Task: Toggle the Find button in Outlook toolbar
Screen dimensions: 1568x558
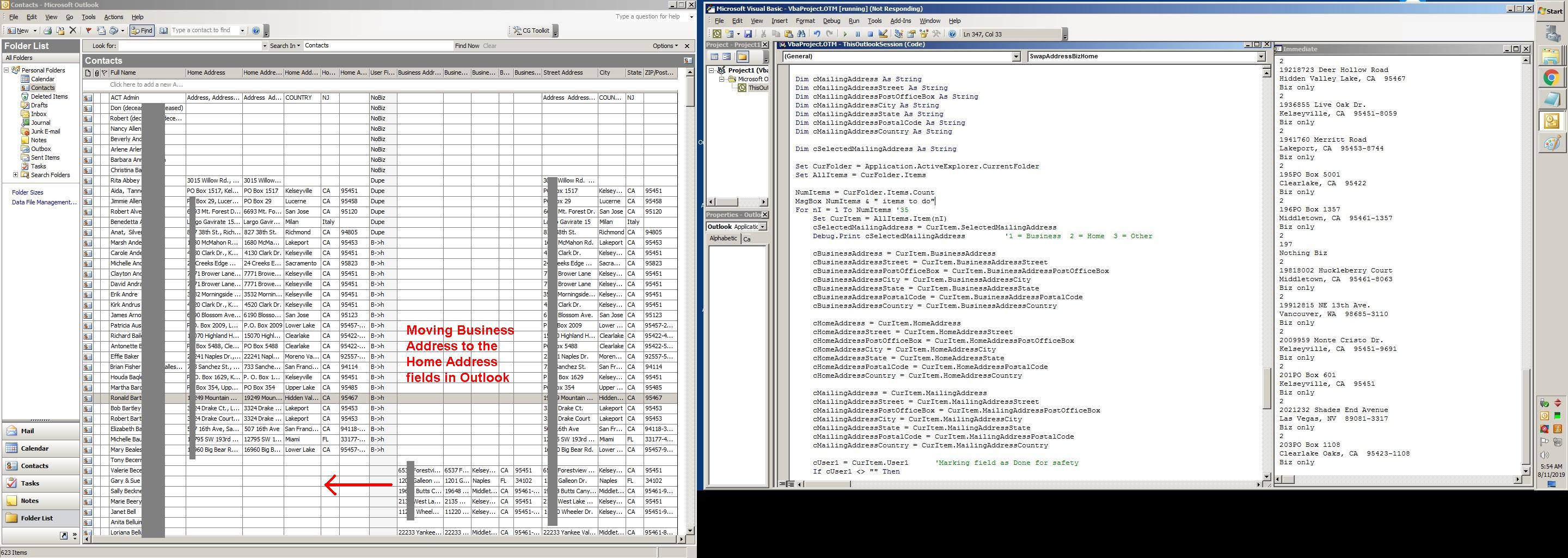Action: point(142,31)
